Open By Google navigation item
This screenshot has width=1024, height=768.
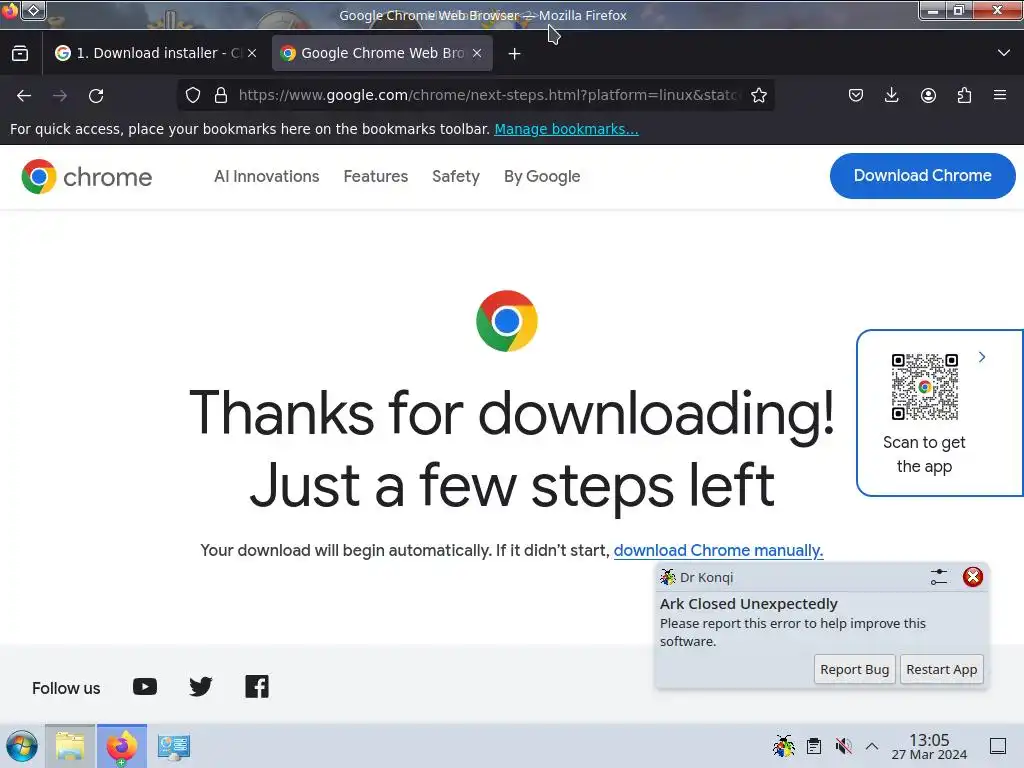tap(542, 177)
